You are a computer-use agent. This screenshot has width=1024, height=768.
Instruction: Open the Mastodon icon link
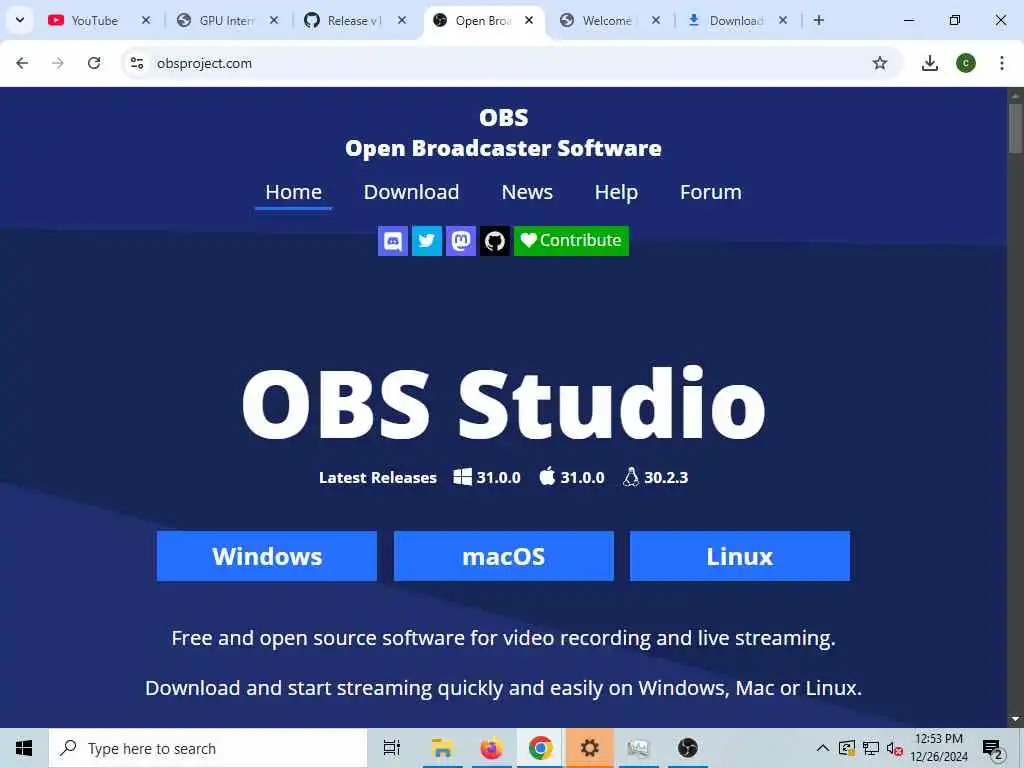[x=460, y=241]
